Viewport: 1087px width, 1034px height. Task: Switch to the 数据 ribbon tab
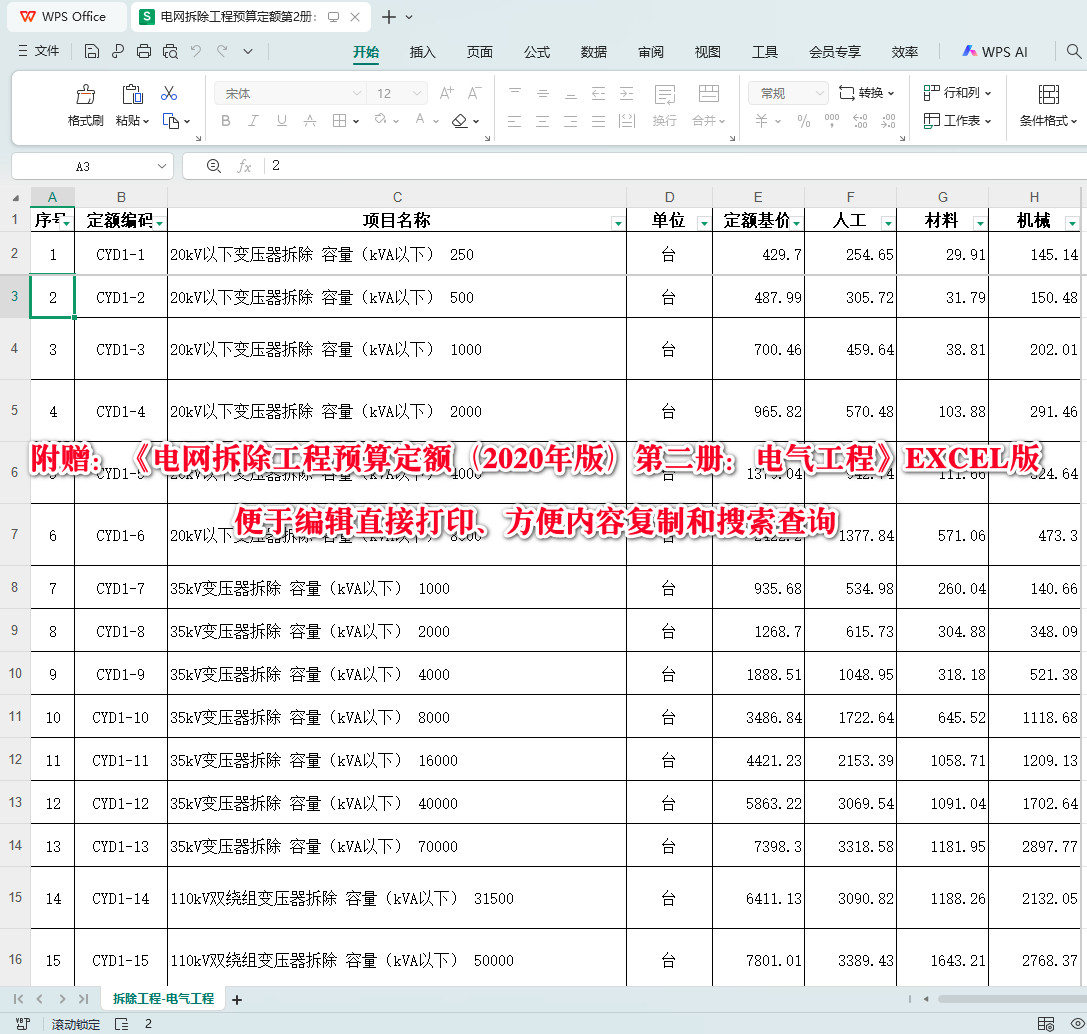click(593, 51)
